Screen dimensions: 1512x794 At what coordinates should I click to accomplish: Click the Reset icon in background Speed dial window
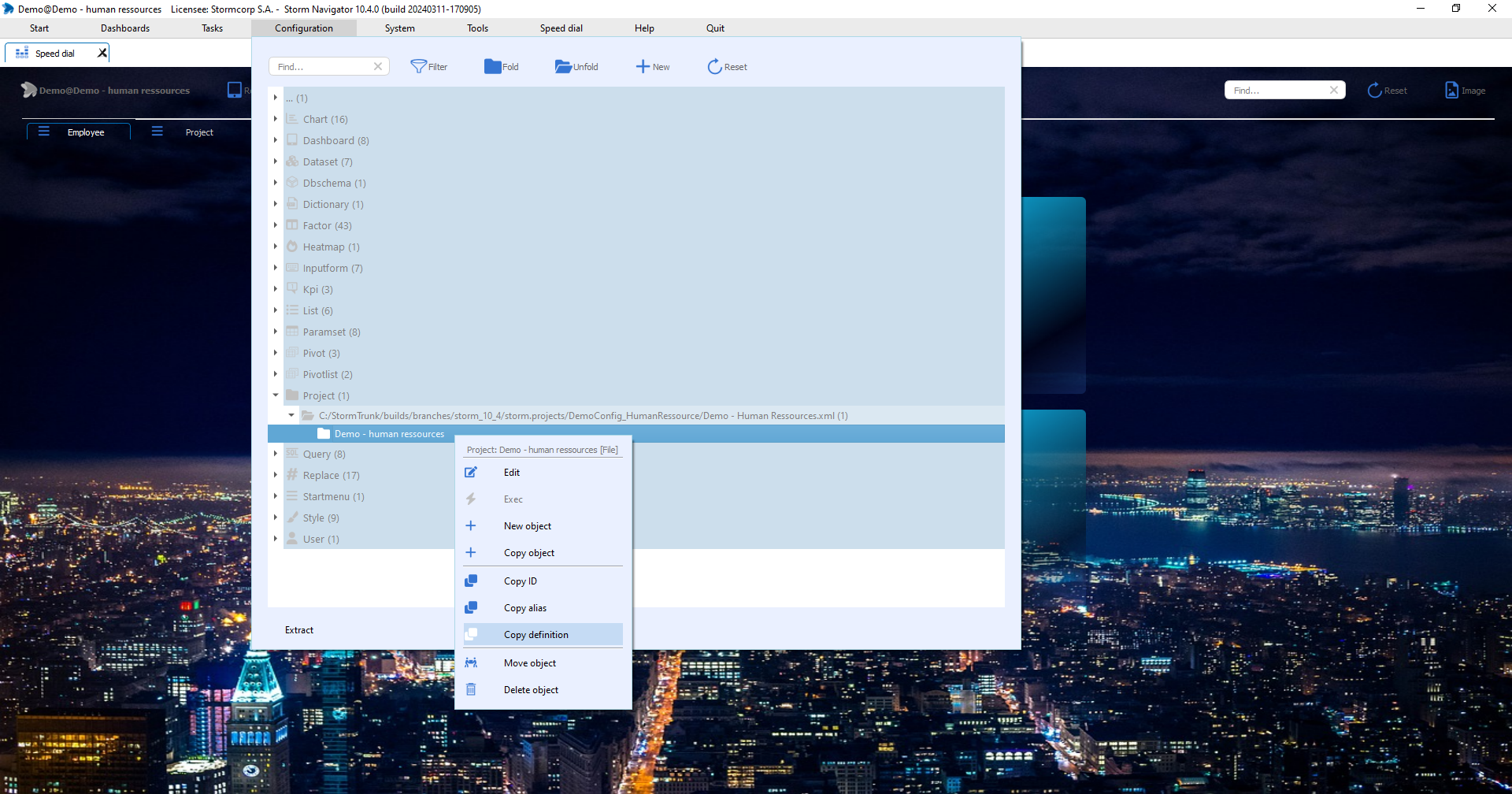click(x=1374, y=90)
